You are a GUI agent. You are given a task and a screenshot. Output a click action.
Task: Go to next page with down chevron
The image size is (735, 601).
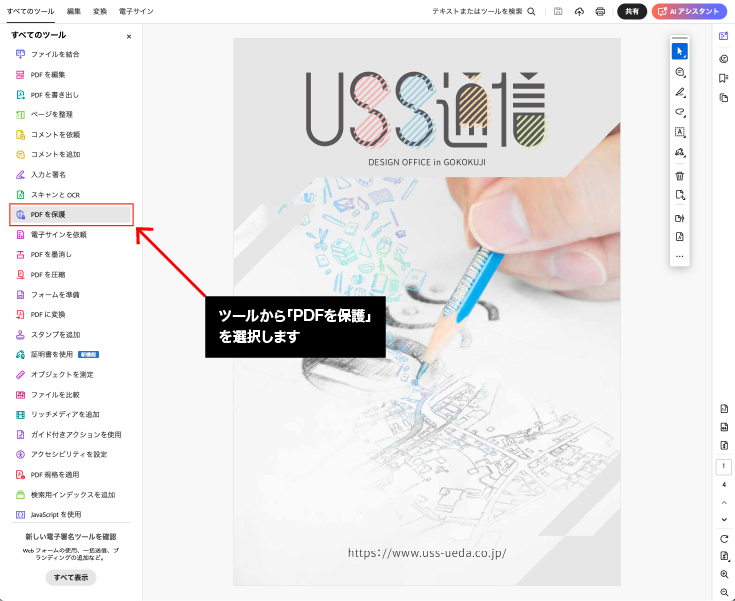724,519
